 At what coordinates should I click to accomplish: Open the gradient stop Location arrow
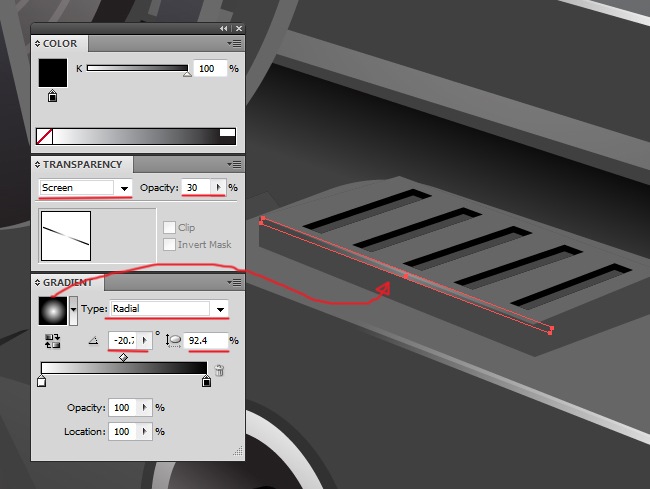point(145,432)
